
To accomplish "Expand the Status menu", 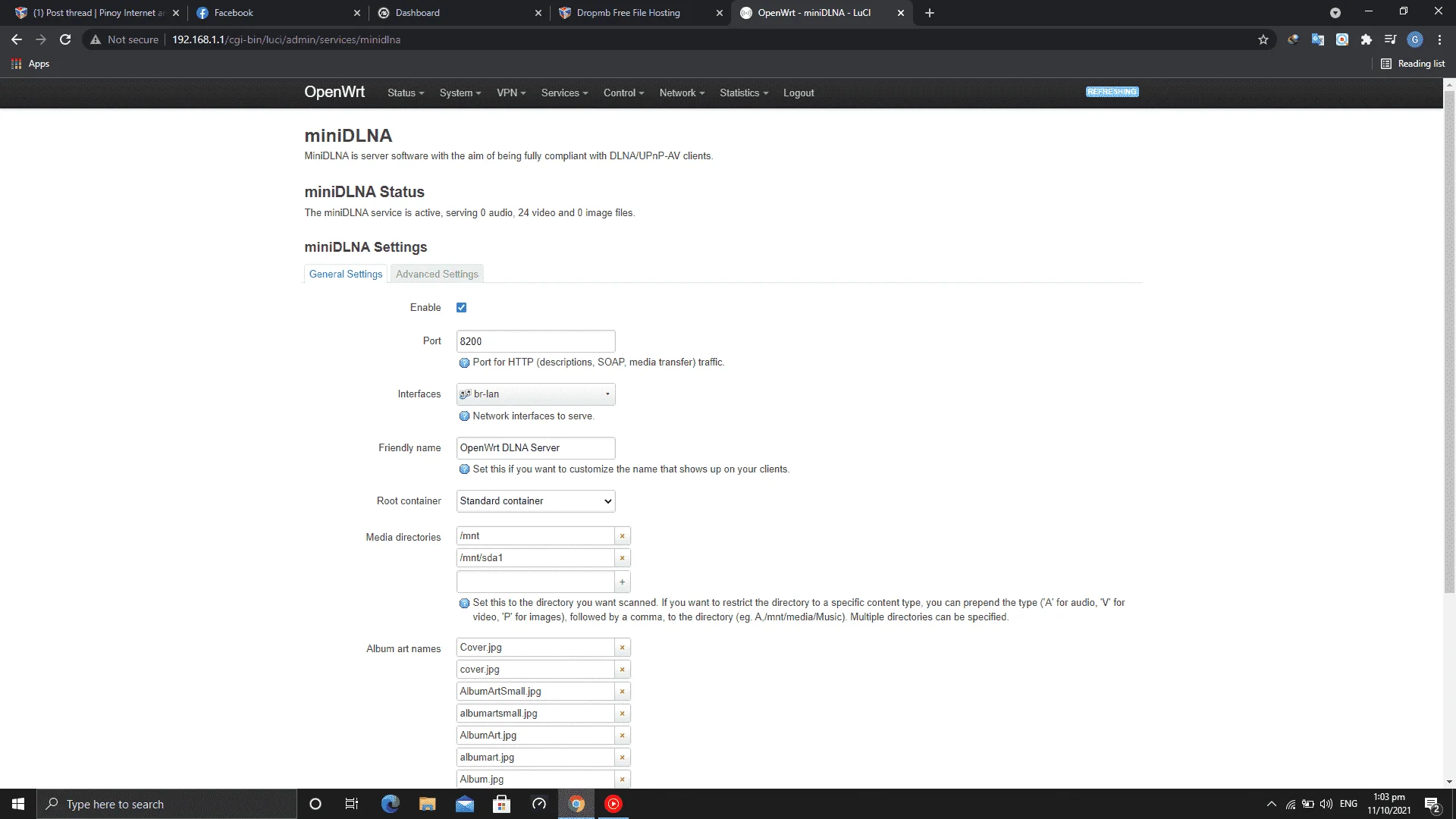I will [x=406, y=93].
